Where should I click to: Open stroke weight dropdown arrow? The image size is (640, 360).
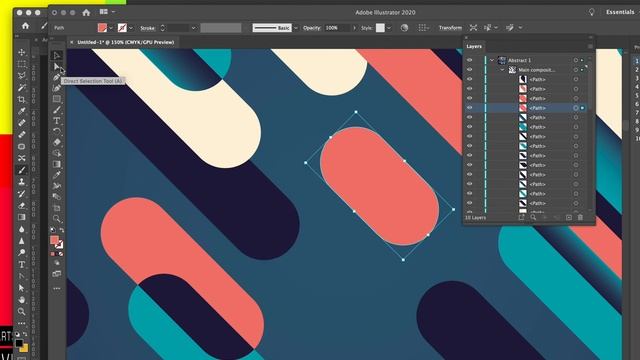(x=193, y=28)
